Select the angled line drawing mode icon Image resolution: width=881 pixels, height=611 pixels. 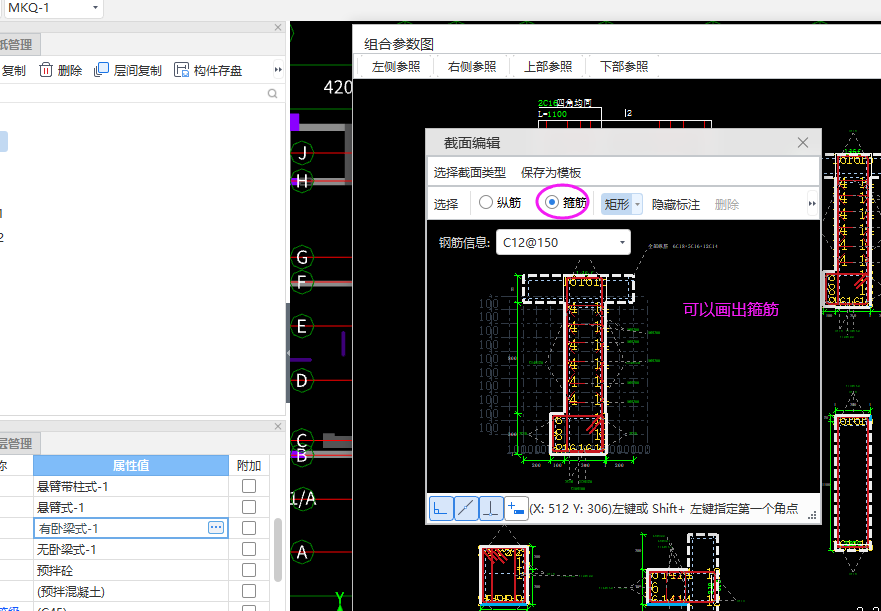[466, 509]
